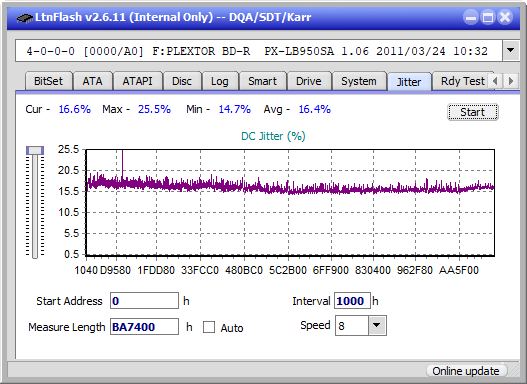The height and width of the screenshot is (384, 527).
Task: Enable the Auto measure length checkbox
Action: (x=209, y=327)
